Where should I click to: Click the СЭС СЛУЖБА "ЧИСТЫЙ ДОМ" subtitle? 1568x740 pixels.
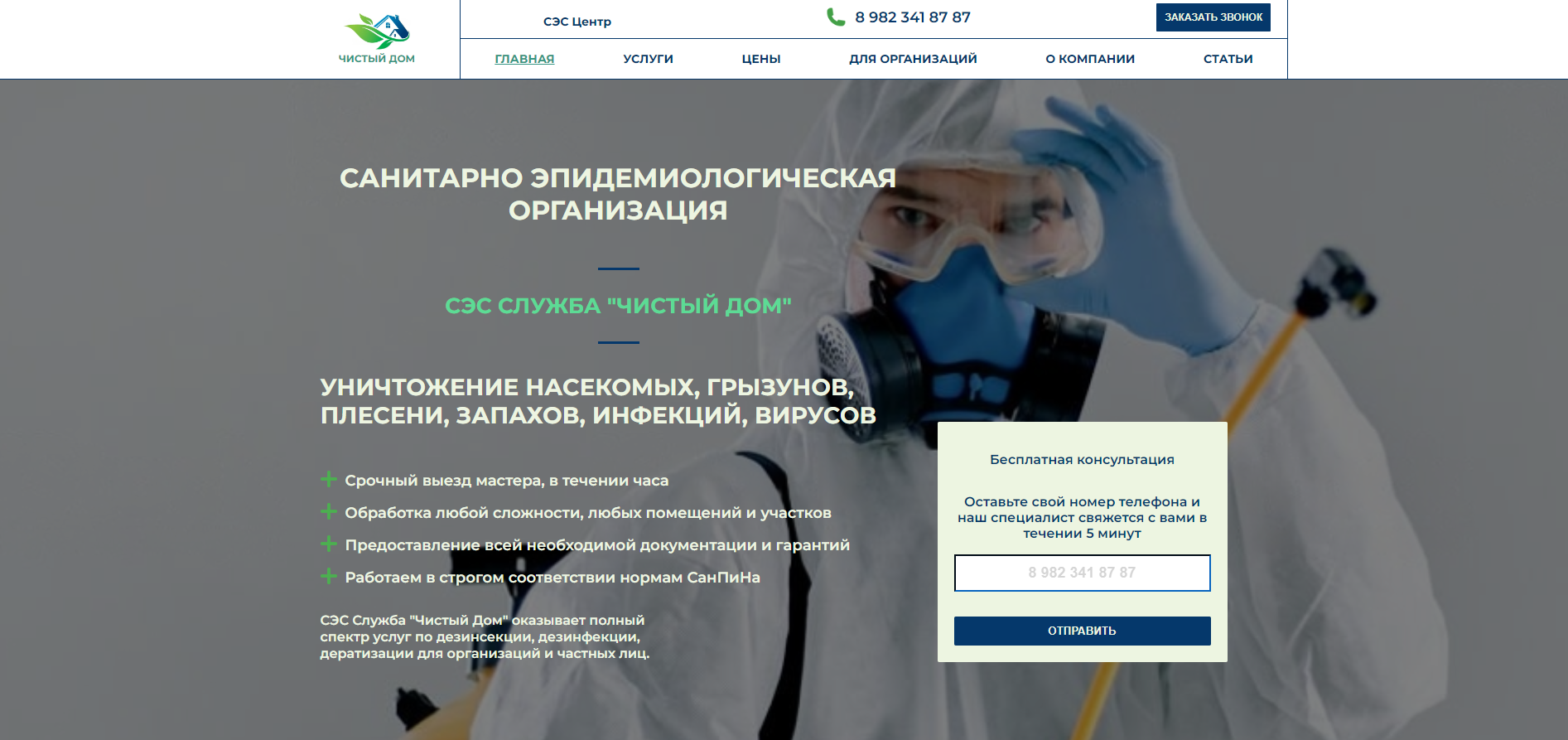click(x=618, y=306)
